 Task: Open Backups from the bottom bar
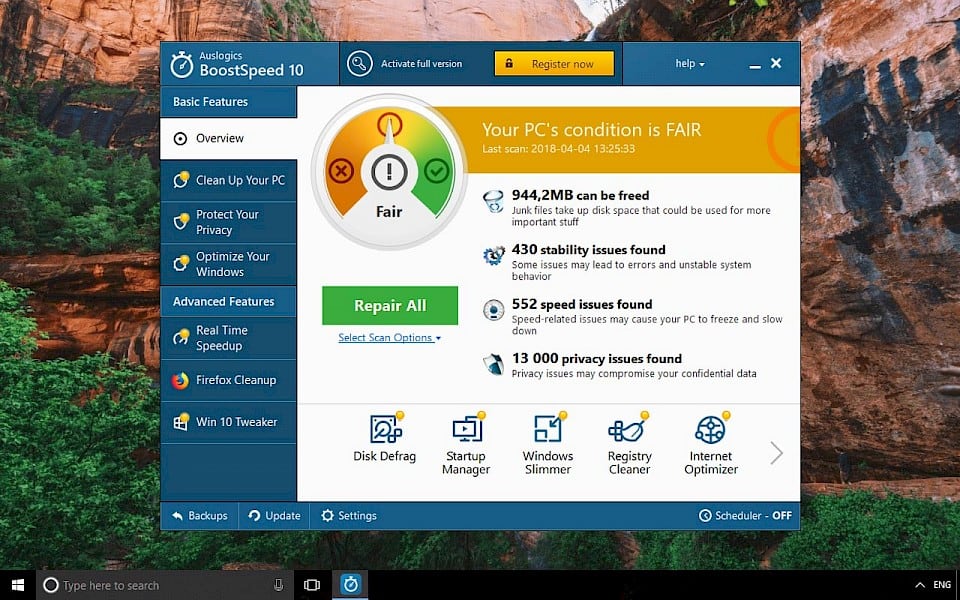200,516
